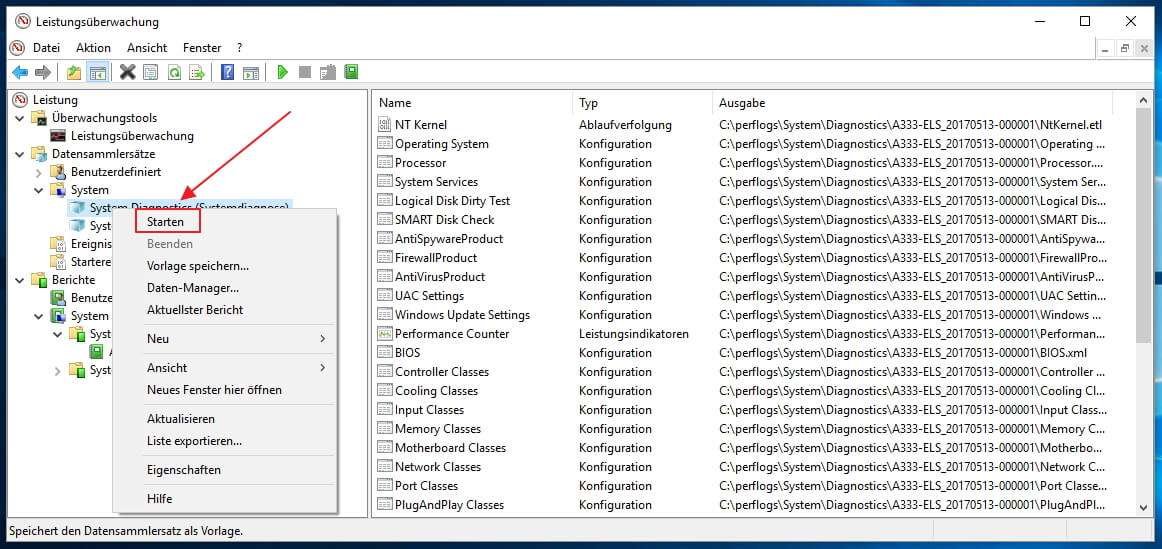This screenshot has width=1162, height=549.
Task: Collapse the Datensammlersätze tree node
Action: click(x=21, y=154)
